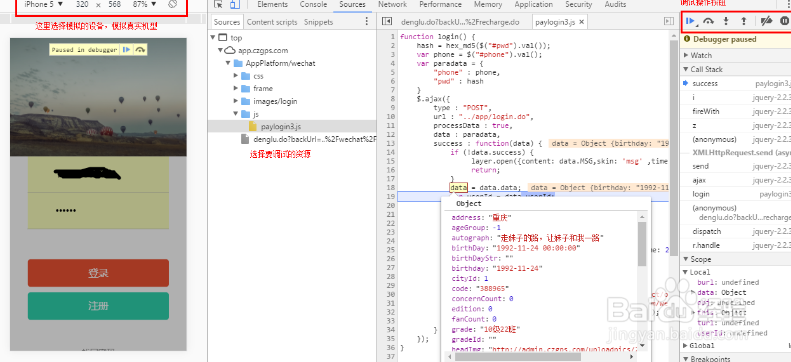
Task: Toggle device toolbar icon
Action: (235, 5)
